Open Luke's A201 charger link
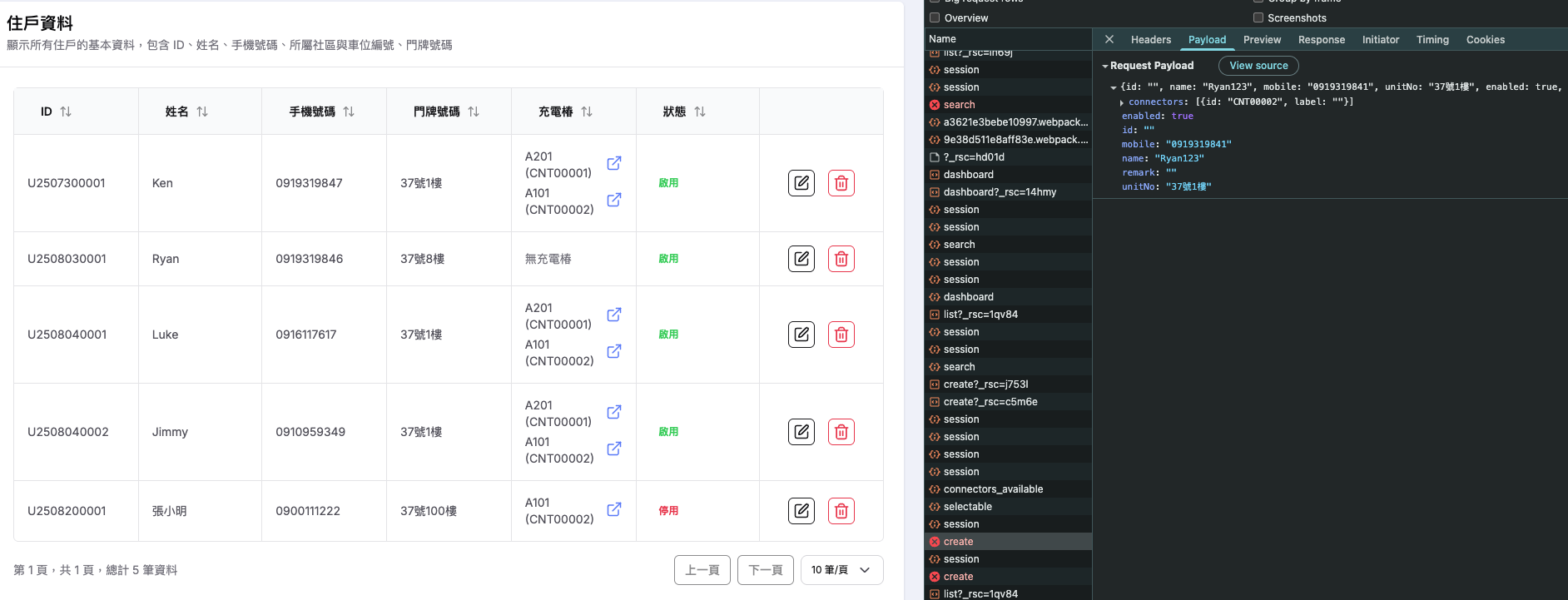 [x=613, y=315]
